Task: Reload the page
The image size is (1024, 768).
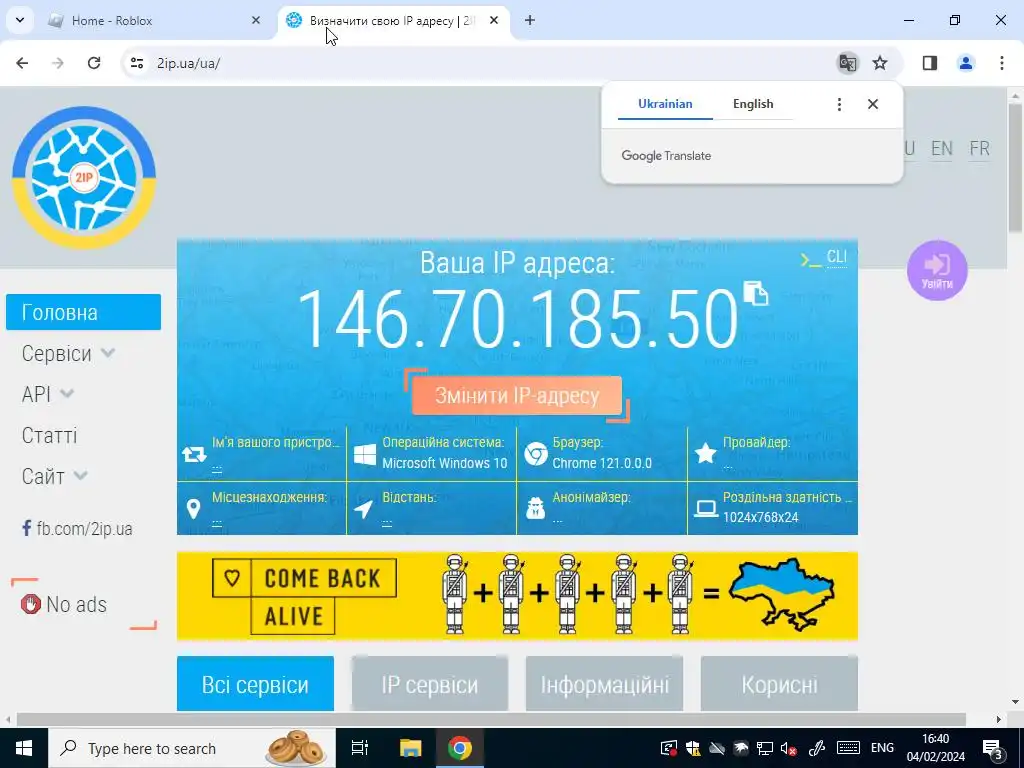Action: coord(94,63)
